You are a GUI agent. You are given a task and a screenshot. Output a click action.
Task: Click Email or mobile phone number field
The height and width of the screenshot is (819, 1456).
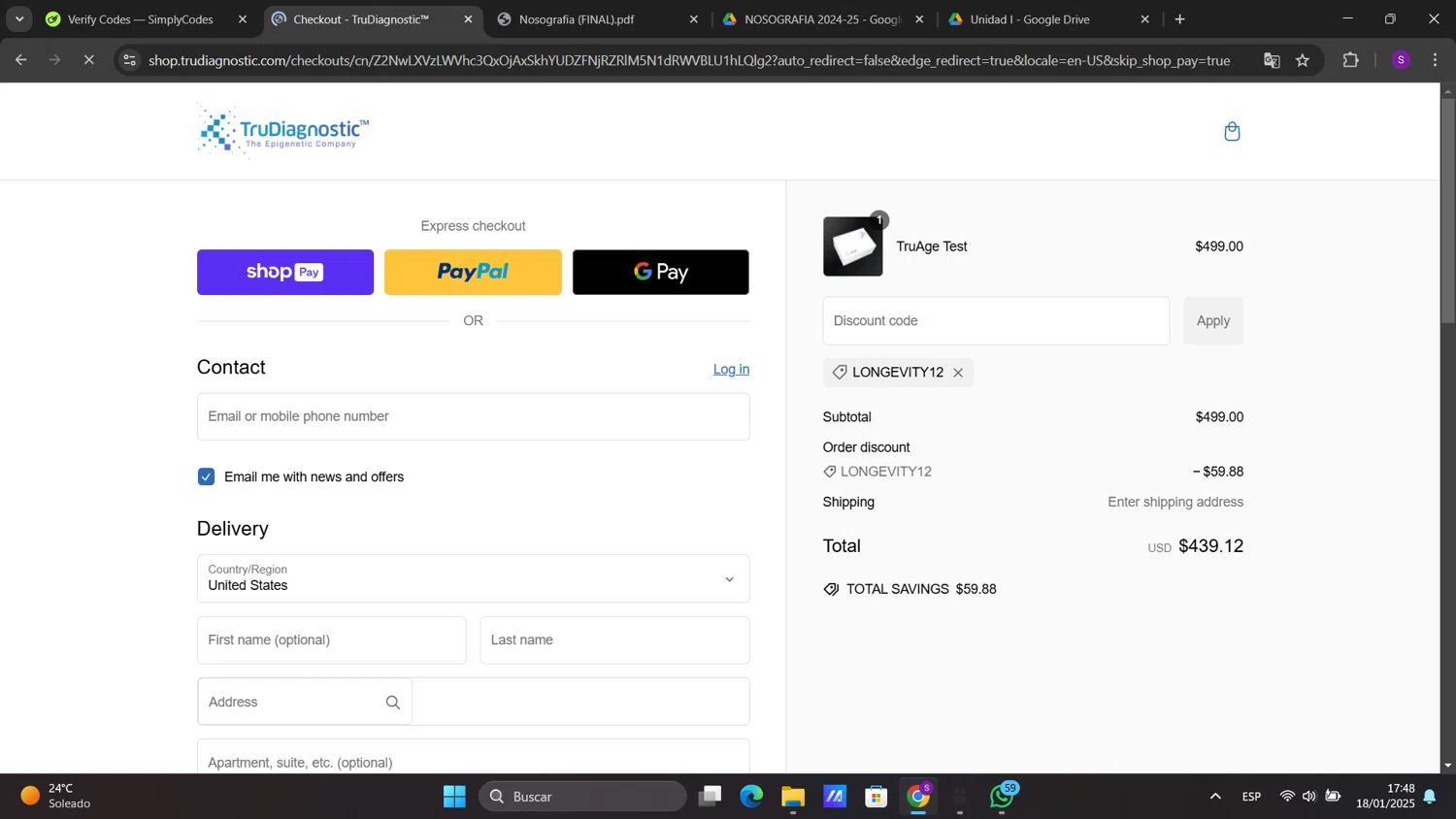point(473,416)
